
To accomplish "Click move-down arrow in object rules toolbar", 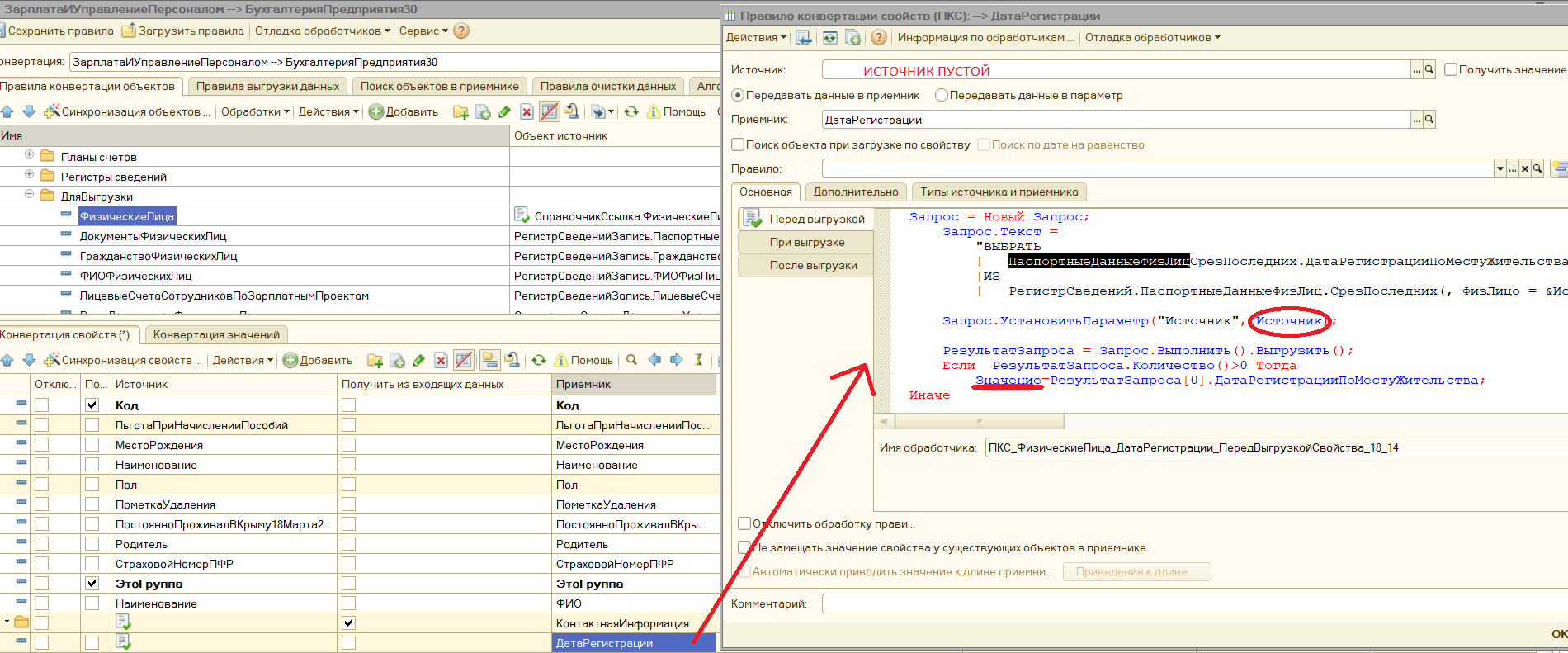I will coord(29,111).
